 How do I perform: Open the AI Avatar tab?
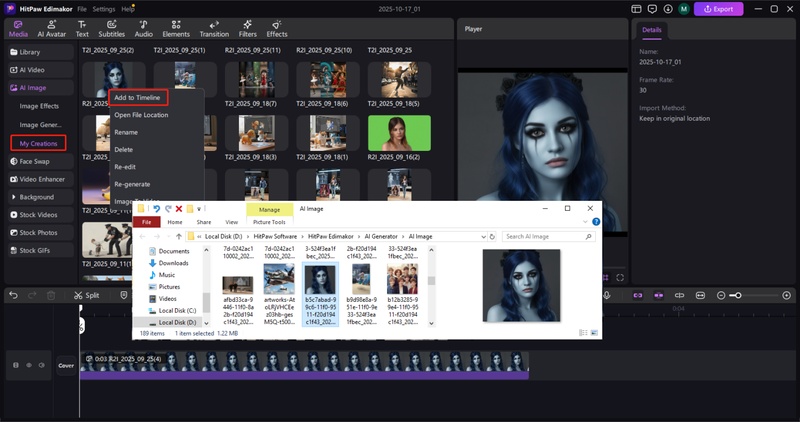click(x=52, y=28)
